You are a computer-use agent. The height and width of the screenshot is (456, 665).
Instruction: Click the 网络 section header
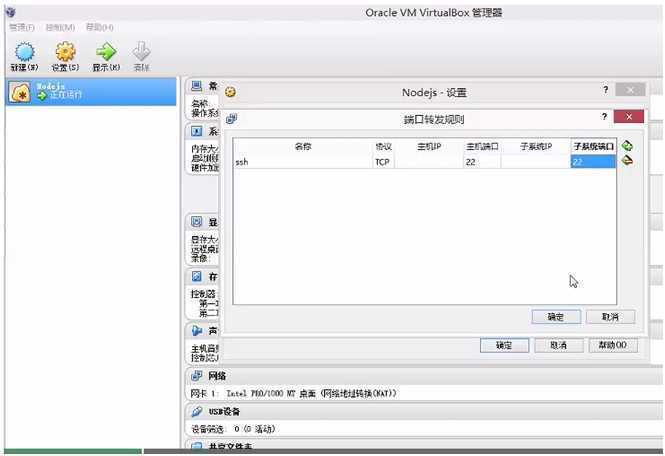[424, 375]
